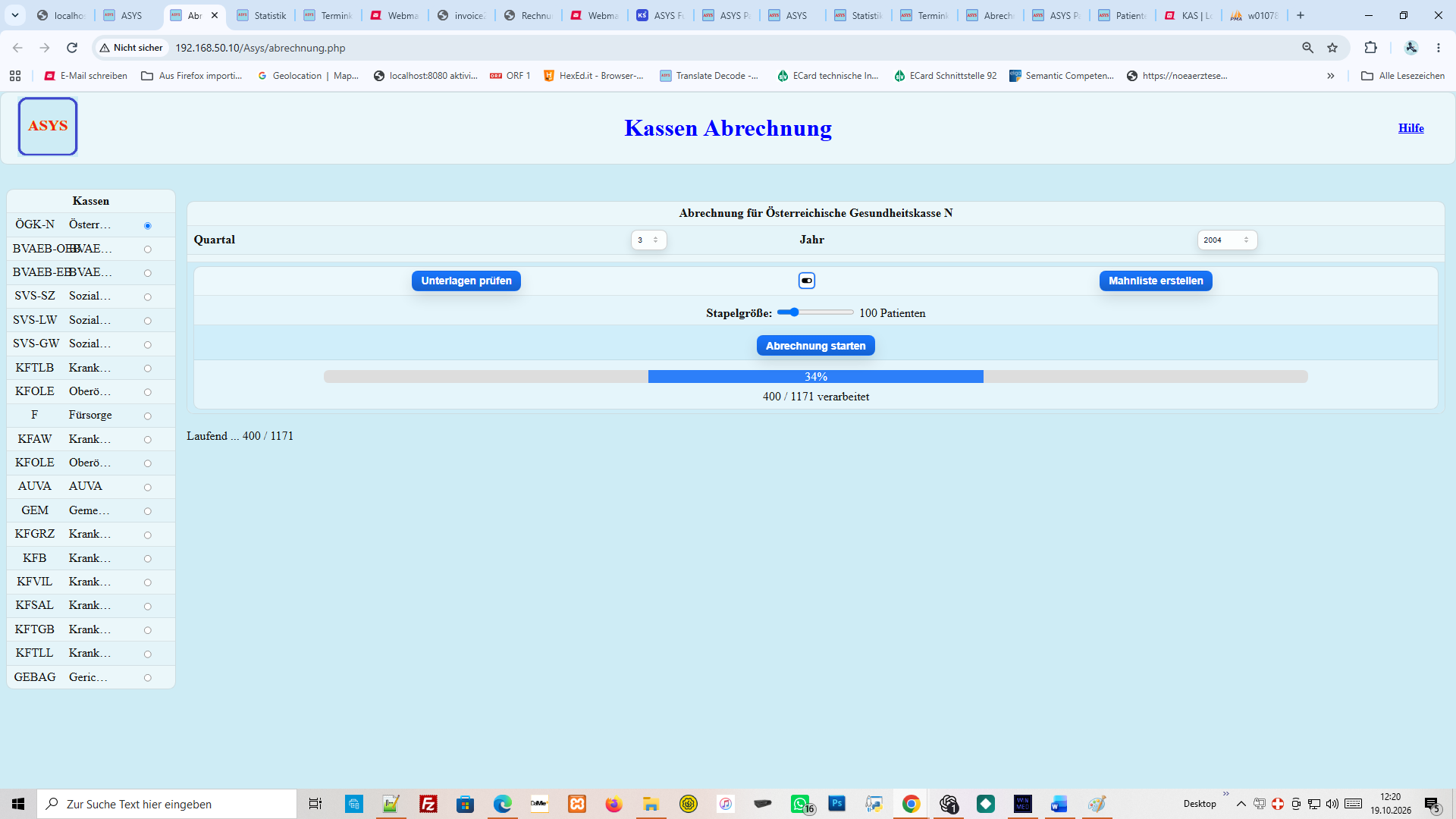Select the AUVA radio button
This screenshot has width=1456, height=819.
pos(148,487)
